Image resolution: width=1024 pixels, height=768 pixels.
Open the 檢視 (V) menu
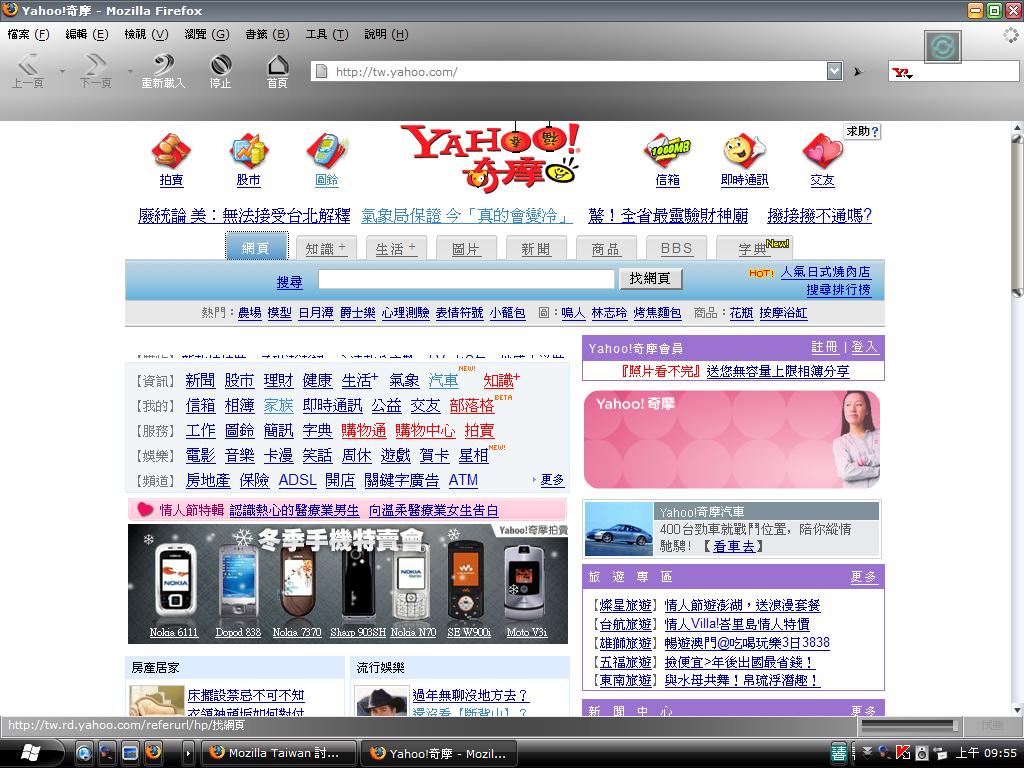click(x=146, y=34)
